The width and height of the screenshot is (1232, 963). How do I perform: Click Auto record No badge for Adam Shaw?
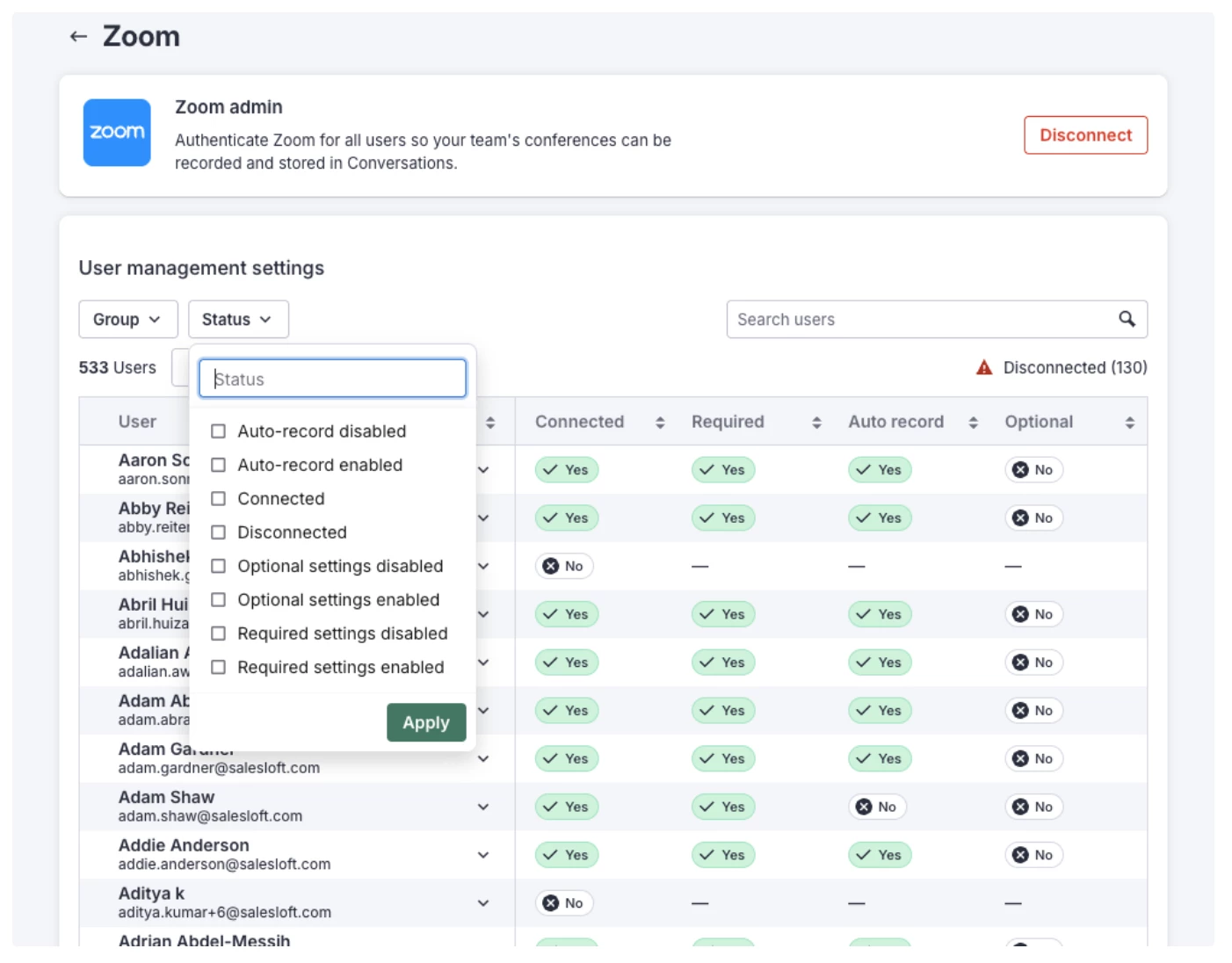pos(877,807)
